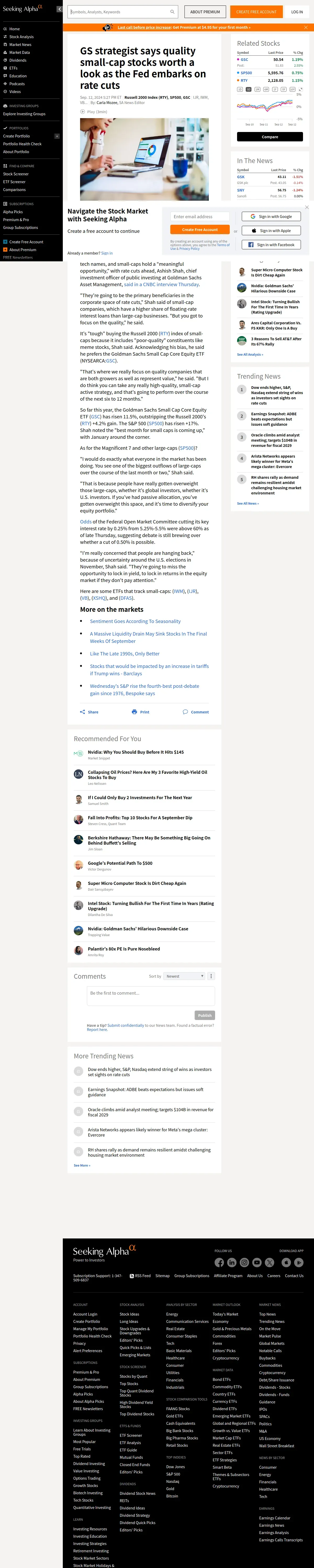Open the LinkedIn icon in footer
Viewport: 314px width, 1568px height.
tap(232, 1263)
